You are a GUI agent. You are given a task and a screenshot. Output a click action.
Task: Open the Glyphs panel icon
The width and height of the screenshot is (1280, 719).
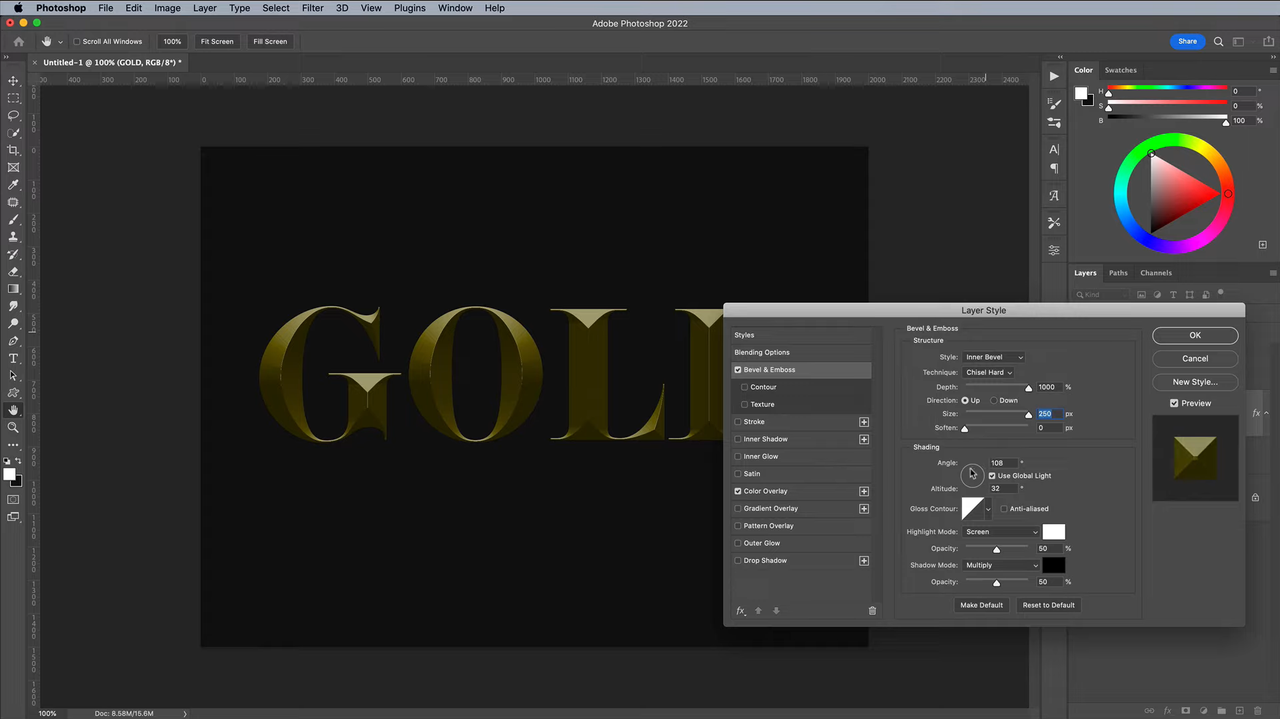[x=1054, y=196]
